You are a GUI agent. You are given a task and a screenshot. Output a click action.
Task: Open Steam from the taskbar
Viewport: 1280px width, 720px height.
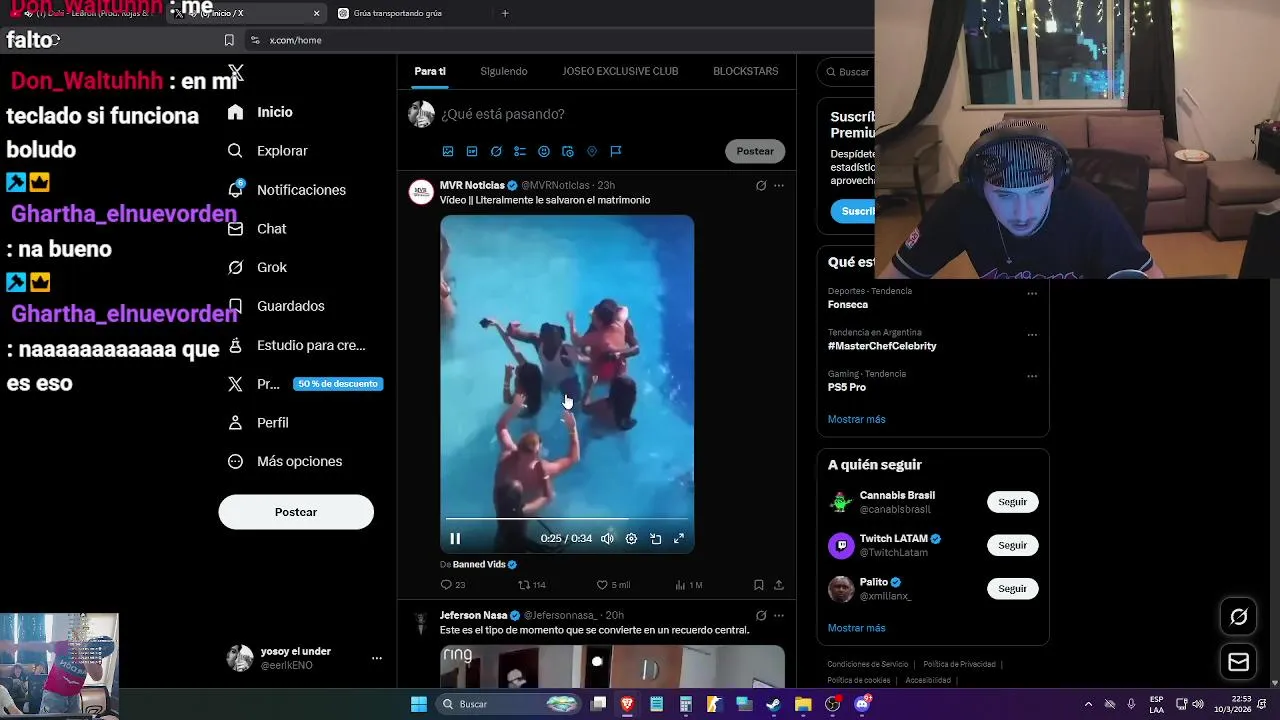click(773, 704)
